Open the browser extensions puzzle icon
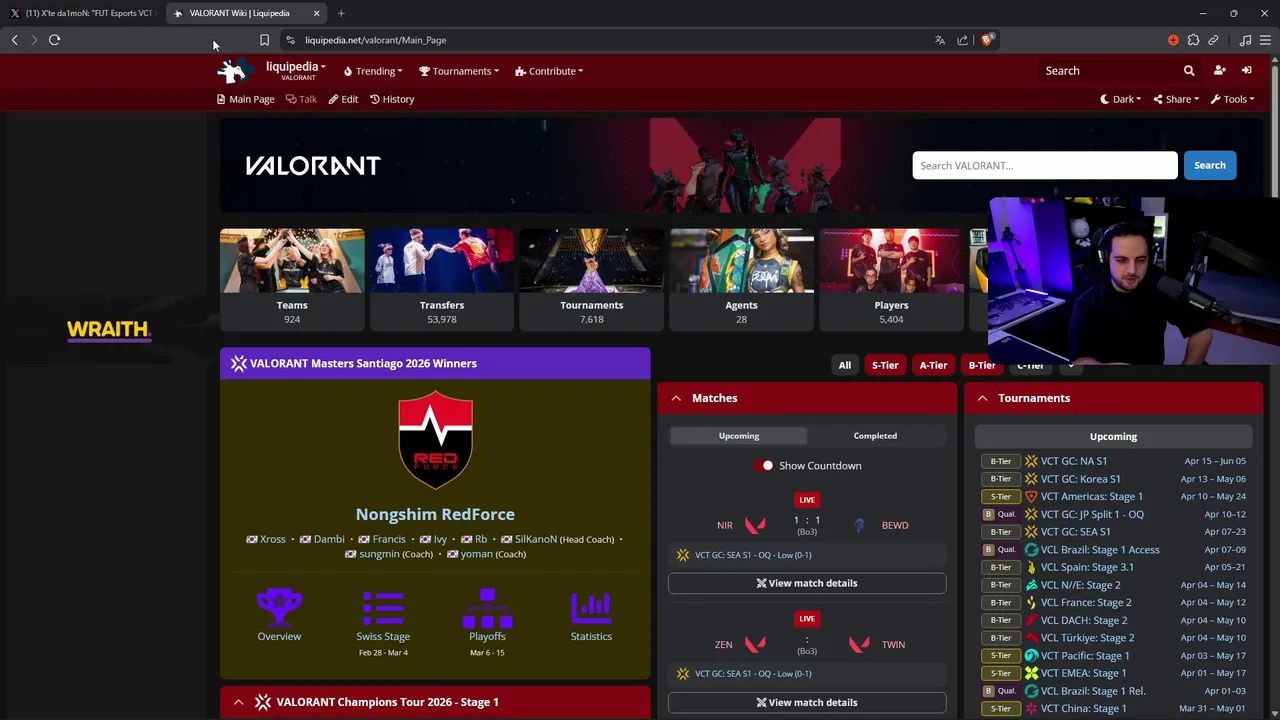 (x=1193, y=40)
